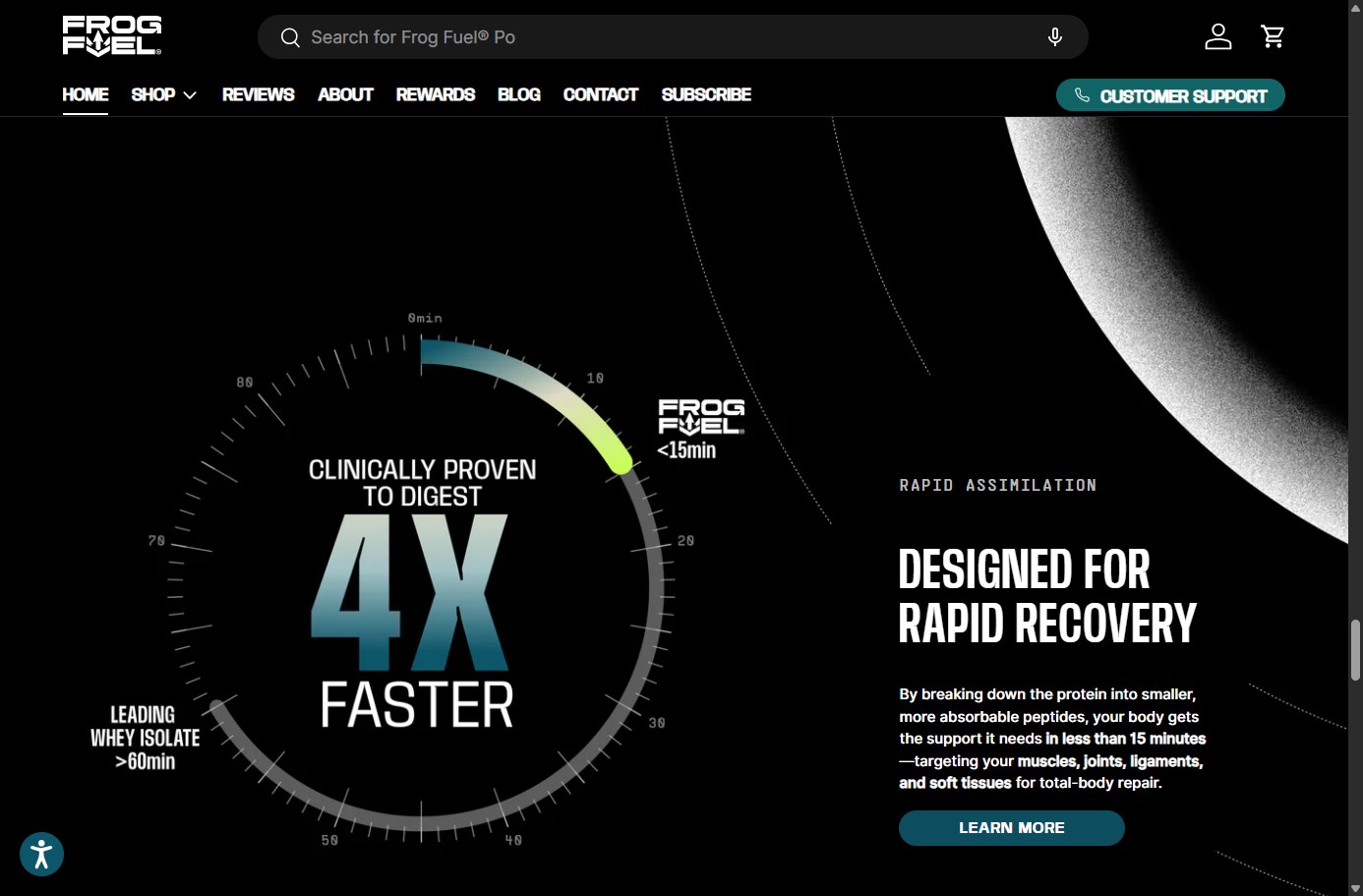Open the Rewards page

pyautogui.click(x=435, y=95)
